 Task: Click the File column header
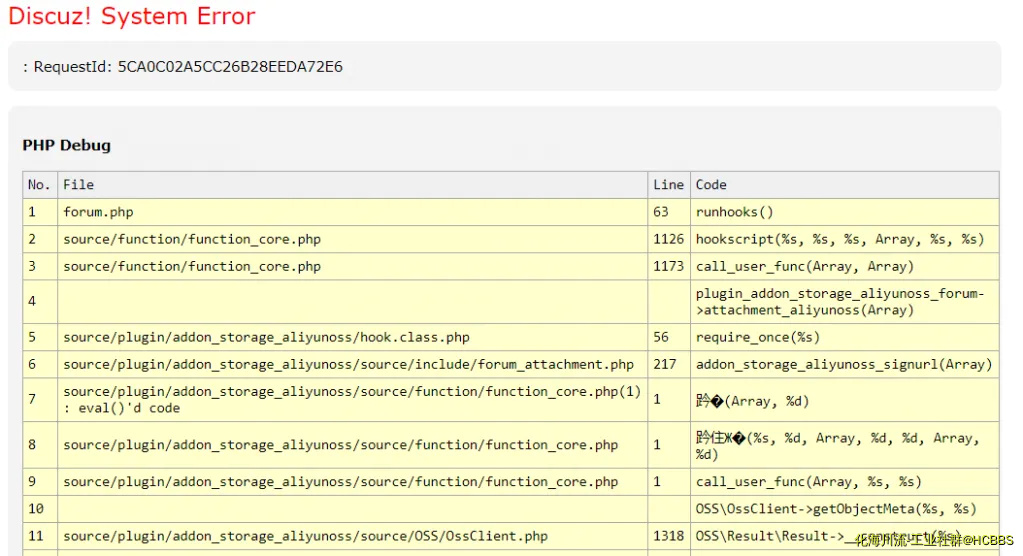coord(352,185)
